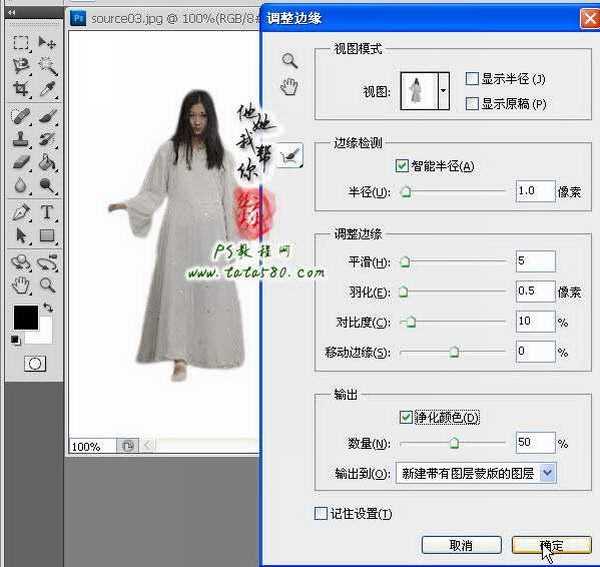Enable the 显示原稿 (P) checkbox
The width and height of the screenshot is (600, 567).
click(x=473, y=103)
